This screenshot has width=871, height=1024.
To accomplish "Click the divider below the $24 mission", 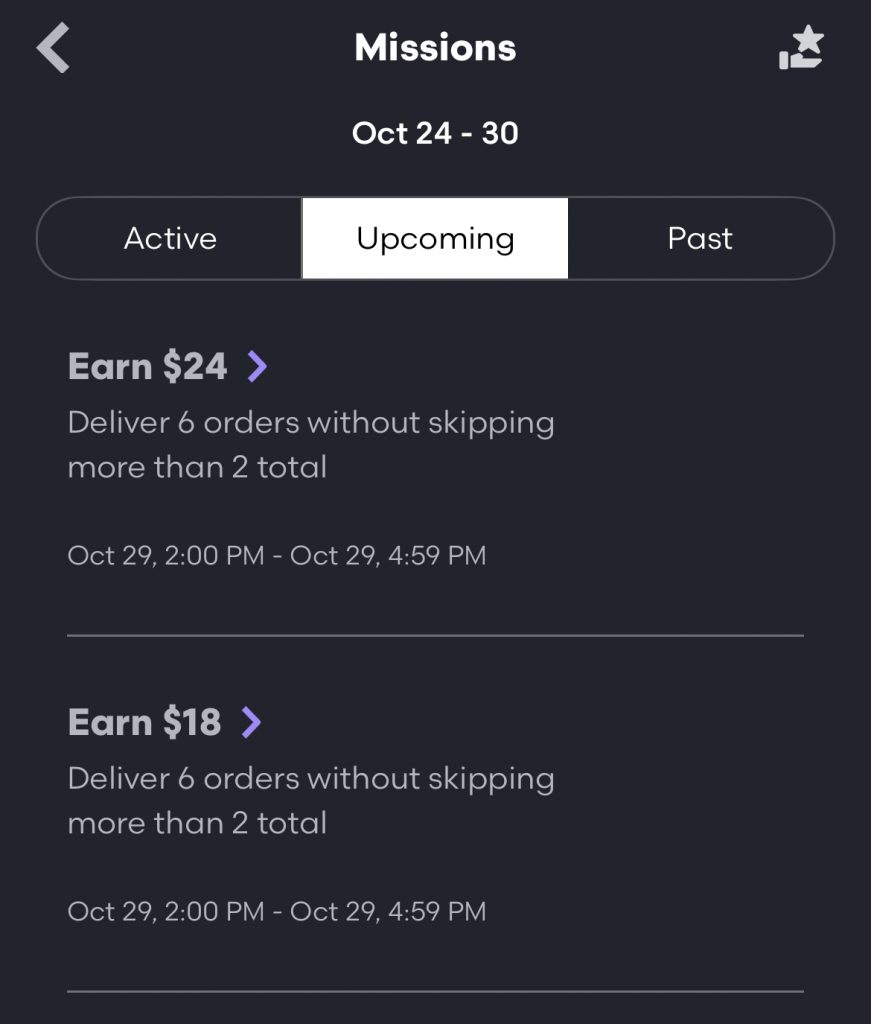I will [435, 635].
